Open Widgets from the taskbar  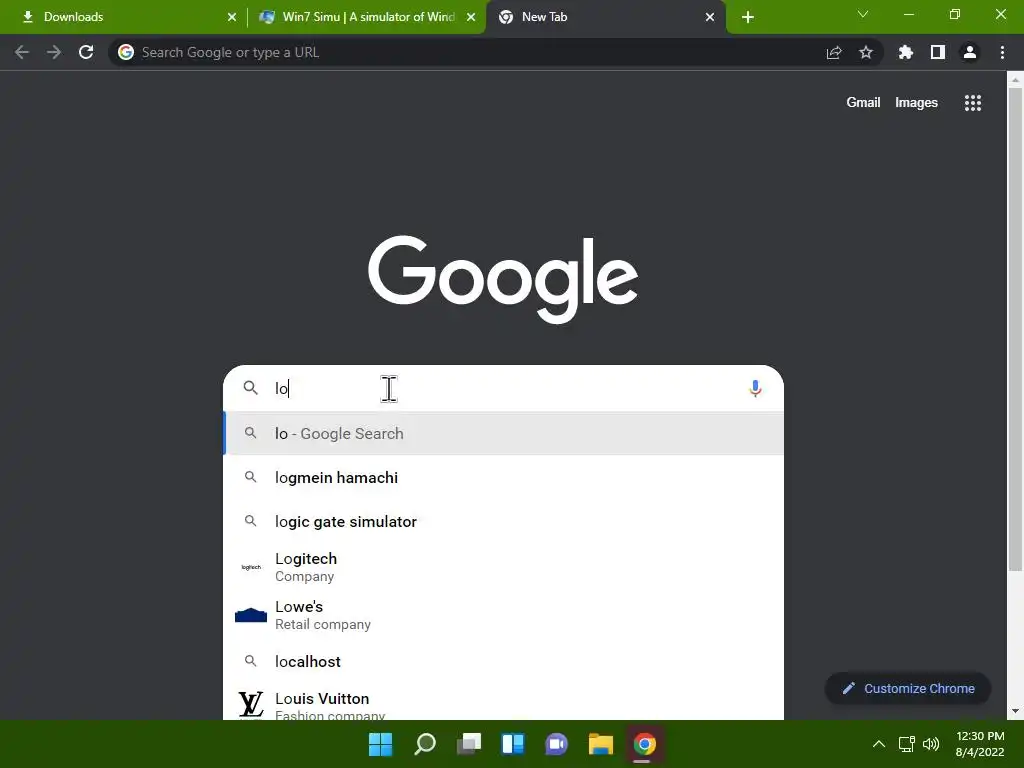513,744
